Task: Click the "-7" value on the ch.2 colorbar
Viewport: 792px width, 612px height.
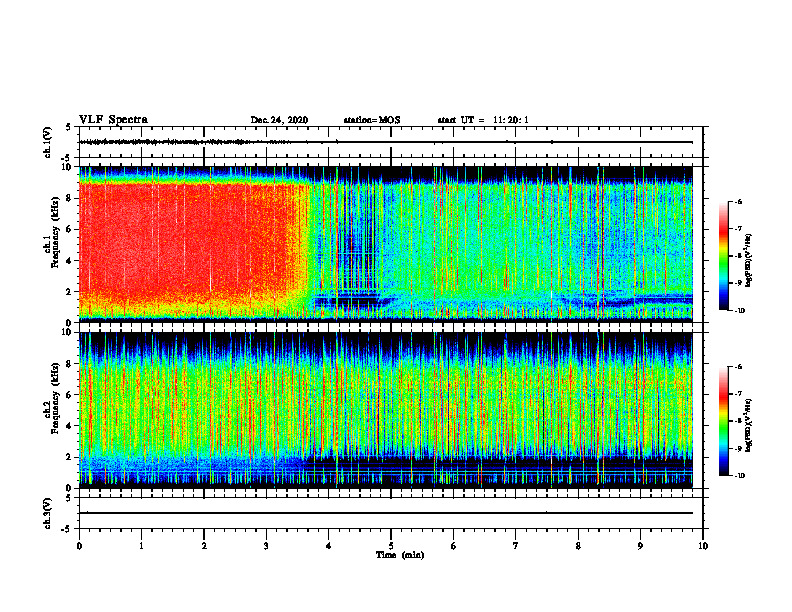Action: [x=738, y=394]
